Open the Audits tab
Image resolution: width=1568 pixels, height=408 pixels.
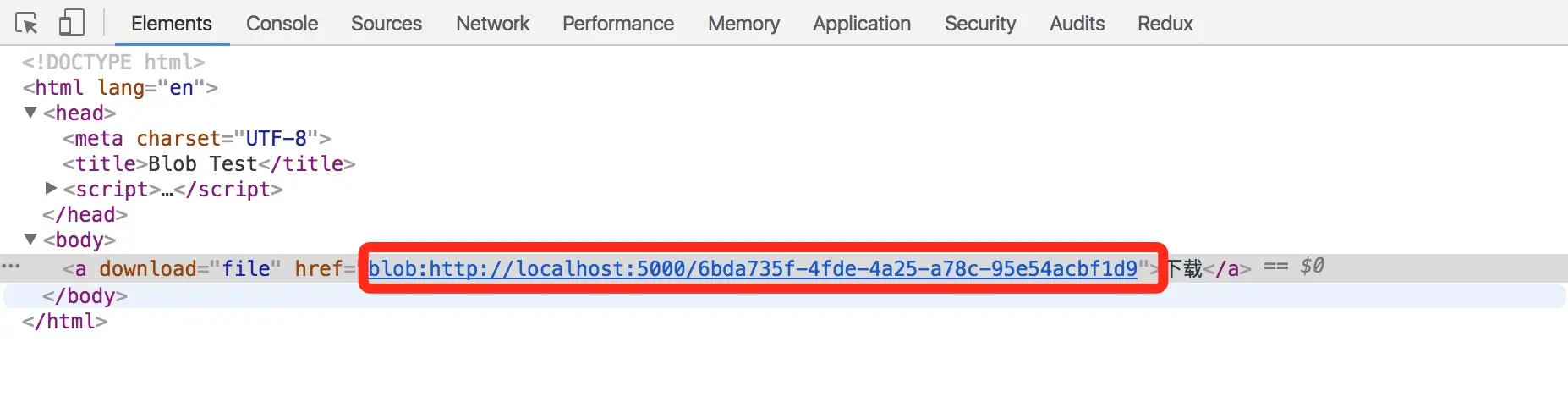click(1077, 24)
